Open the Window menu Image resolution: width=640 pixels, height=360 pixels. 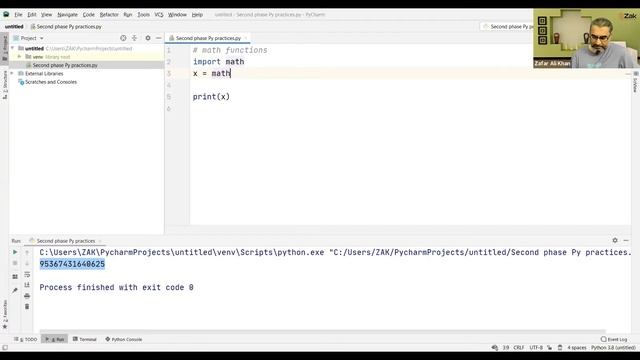click(x=177, y=15)
